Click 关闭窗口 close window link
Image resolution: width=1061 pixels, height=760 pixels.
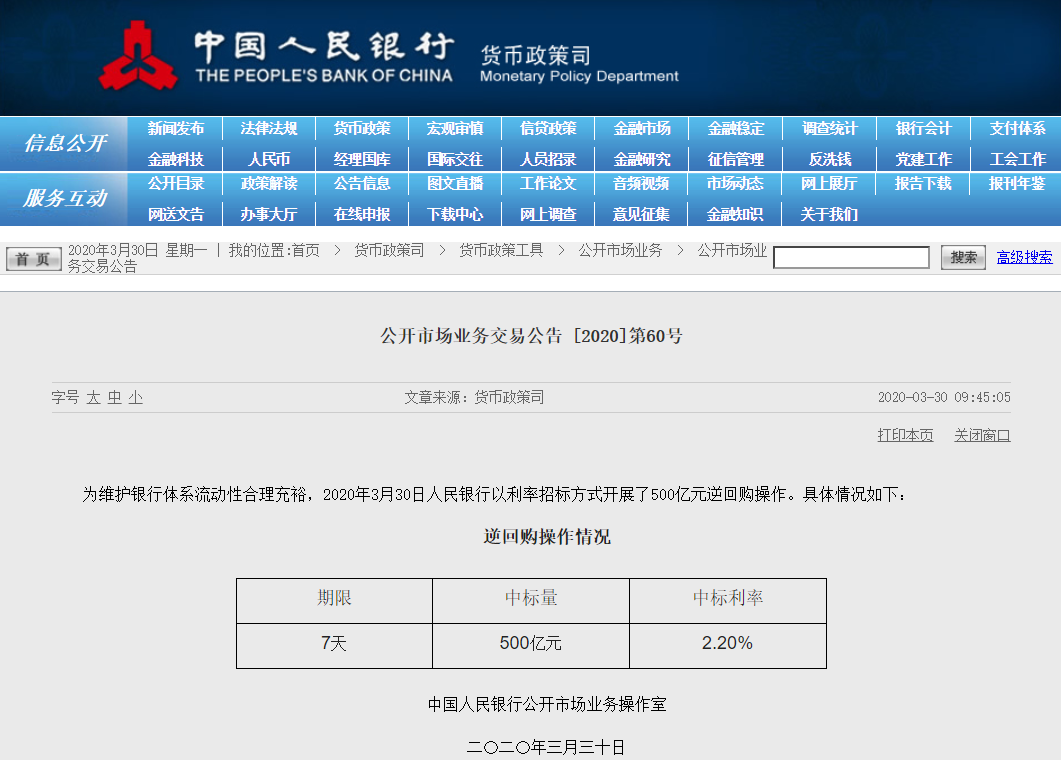pyautogui.click(x=982, y=435)
